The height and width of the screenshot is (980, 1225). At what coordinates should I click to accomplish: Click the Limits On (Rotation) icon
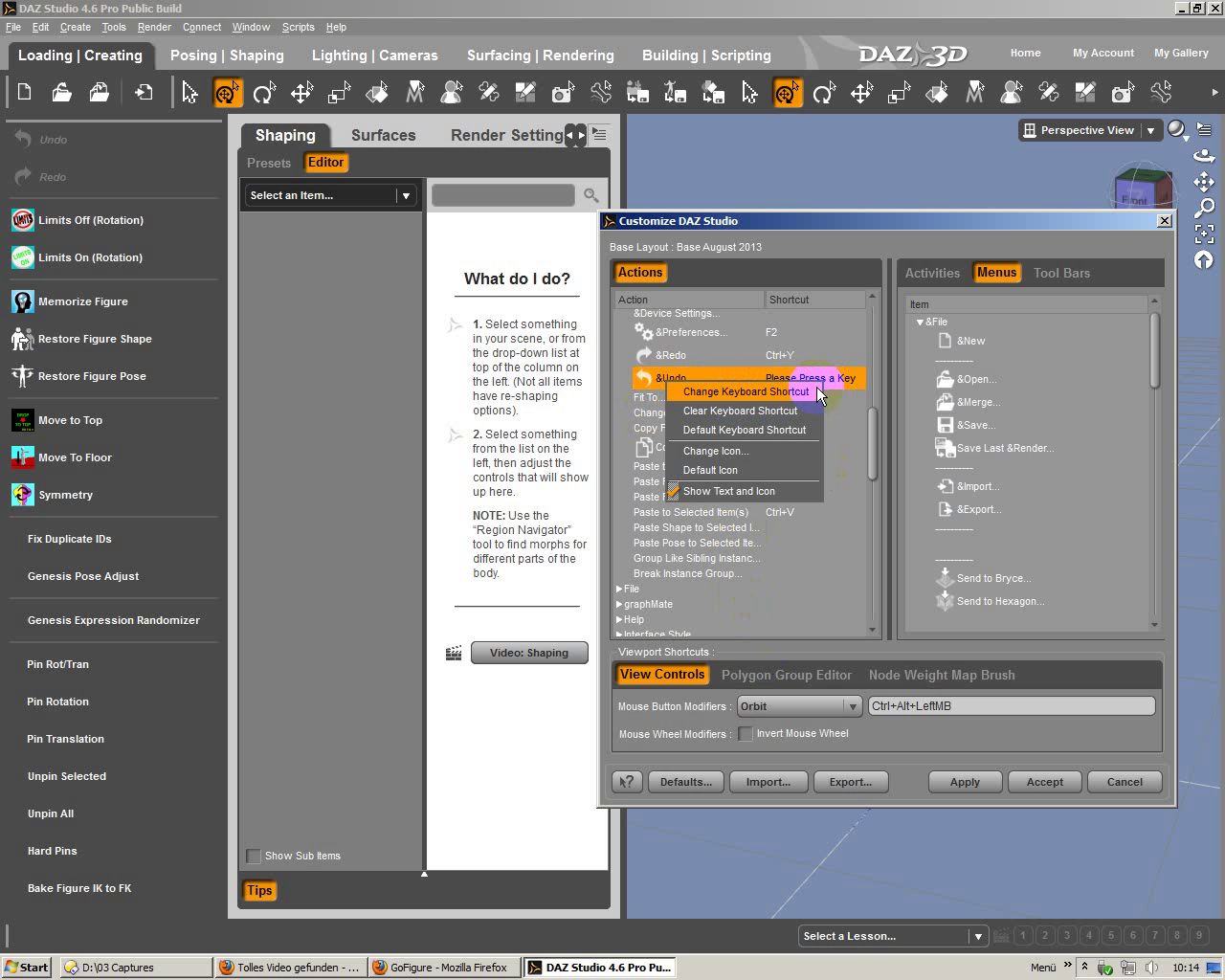coord(23,257)
